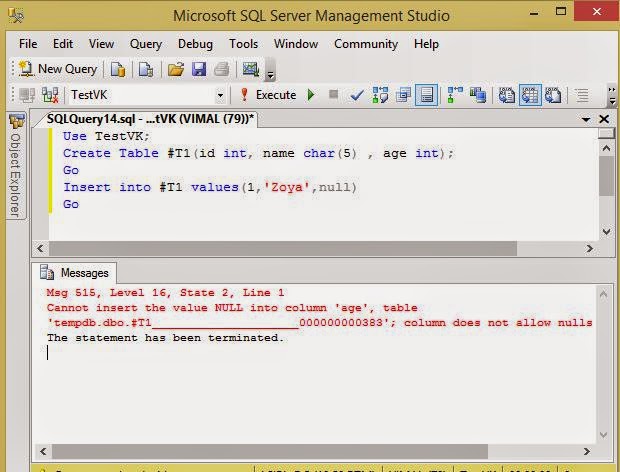The height and width of the screenshot is (472, 620).
Task: Select Results to Grid icon
Action: pos(530,95)
